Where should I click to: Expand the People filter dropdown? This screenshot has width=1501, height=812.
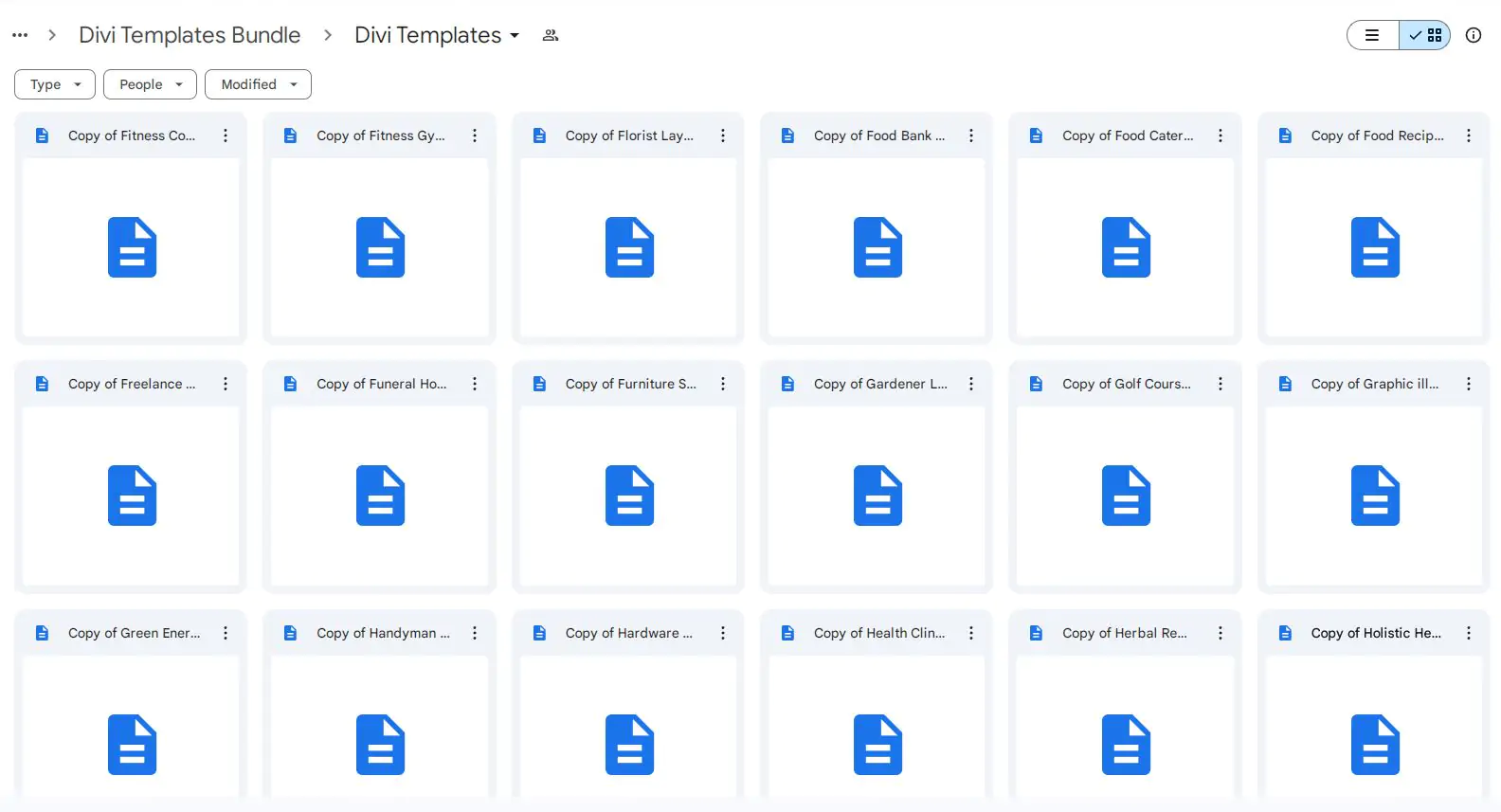[x=150, y=84]
